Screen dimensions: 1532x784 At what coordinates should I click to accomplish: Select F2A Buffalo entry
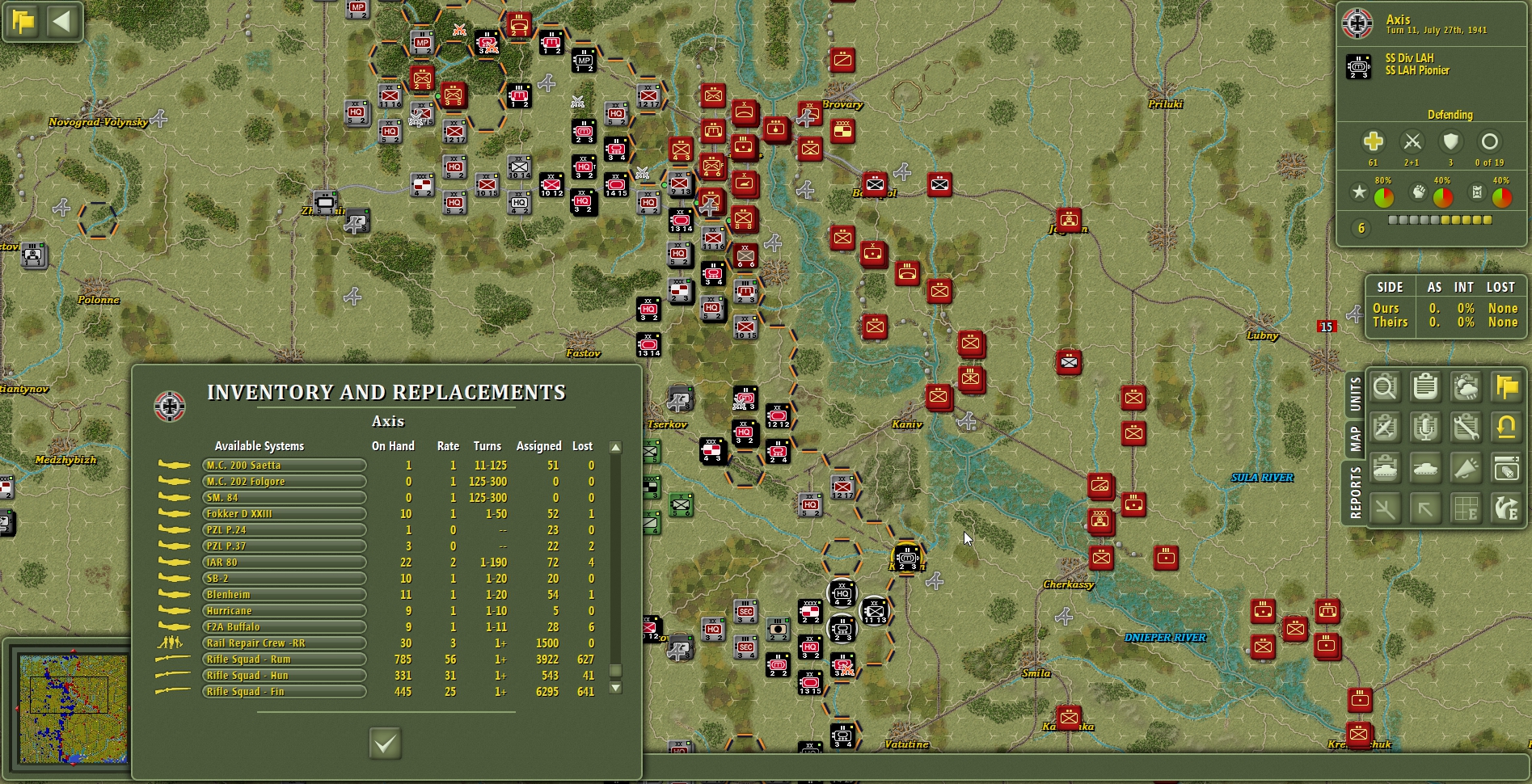pyautogui.click(x=284, y=627)
